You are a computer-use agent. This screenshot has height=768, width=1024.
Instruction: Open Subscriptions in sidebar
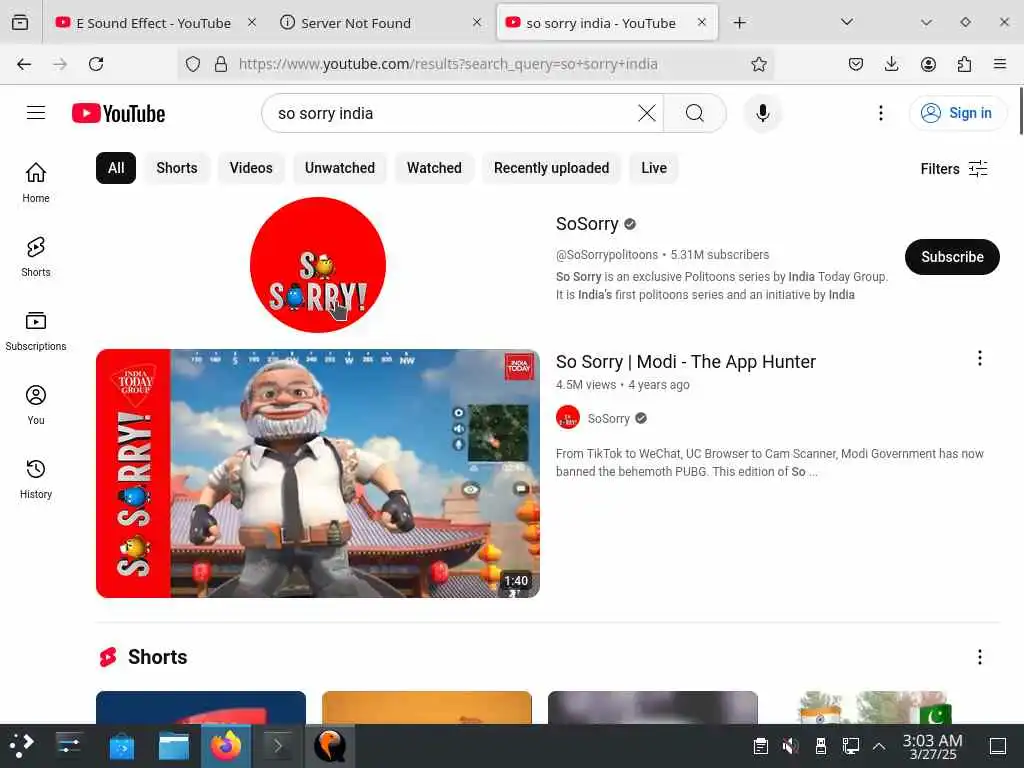coord(36,331)
